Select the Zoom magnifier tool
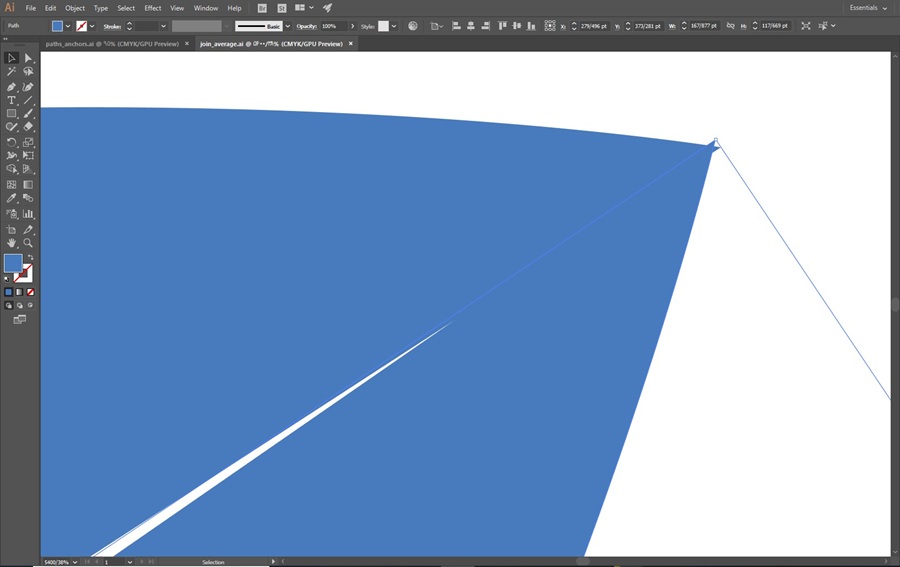900x567 pixels. coord(28,243)
